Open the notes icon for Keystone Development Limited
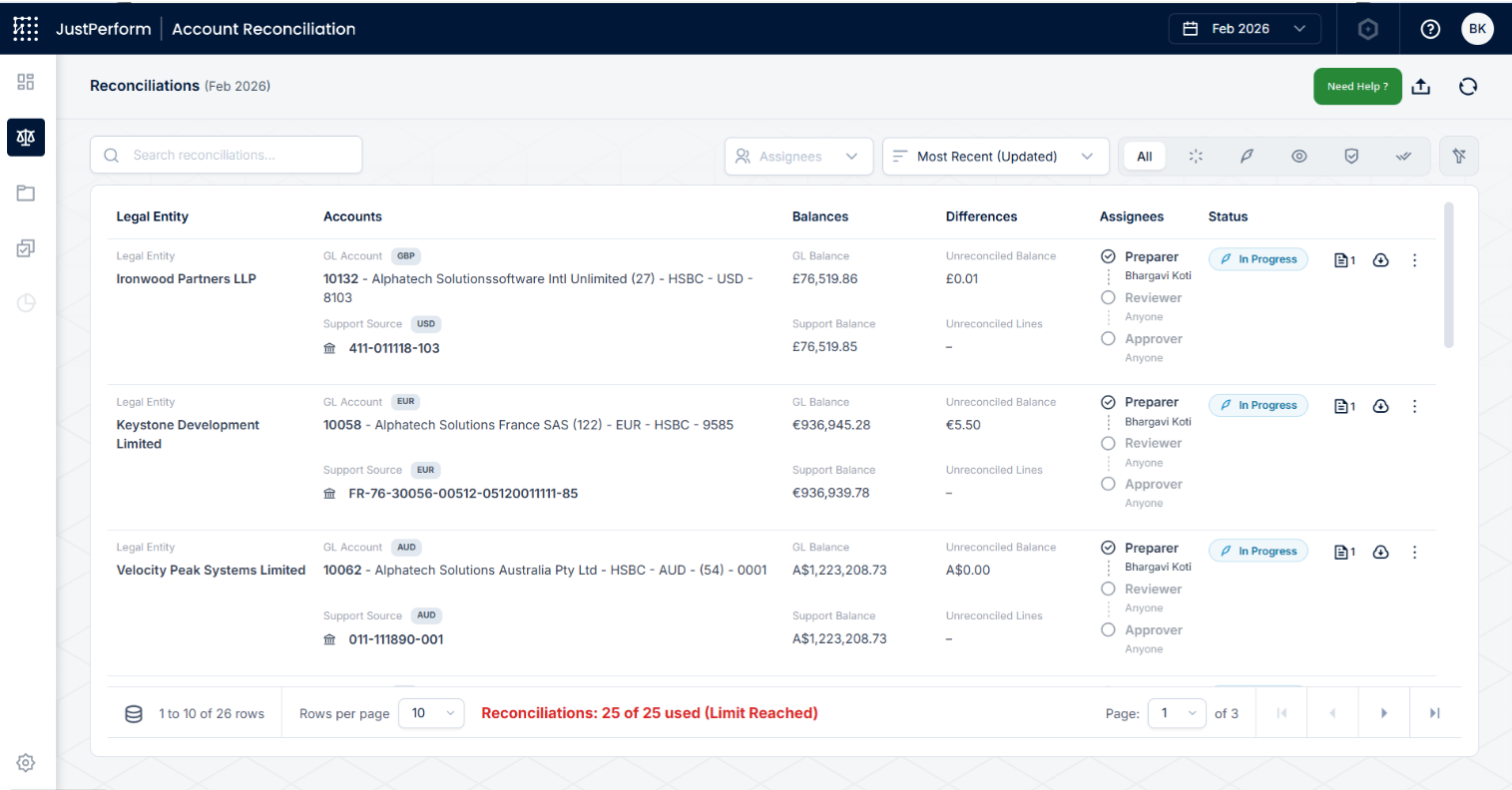This screenshot has height=790, width=1512. [x=1344, y=406]
